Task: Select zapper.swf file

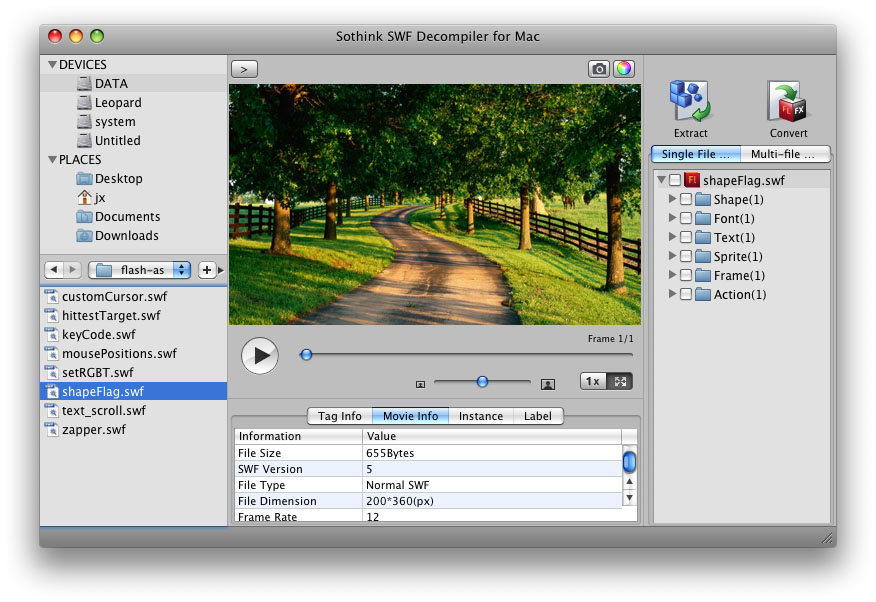Action: coord(134,429)
